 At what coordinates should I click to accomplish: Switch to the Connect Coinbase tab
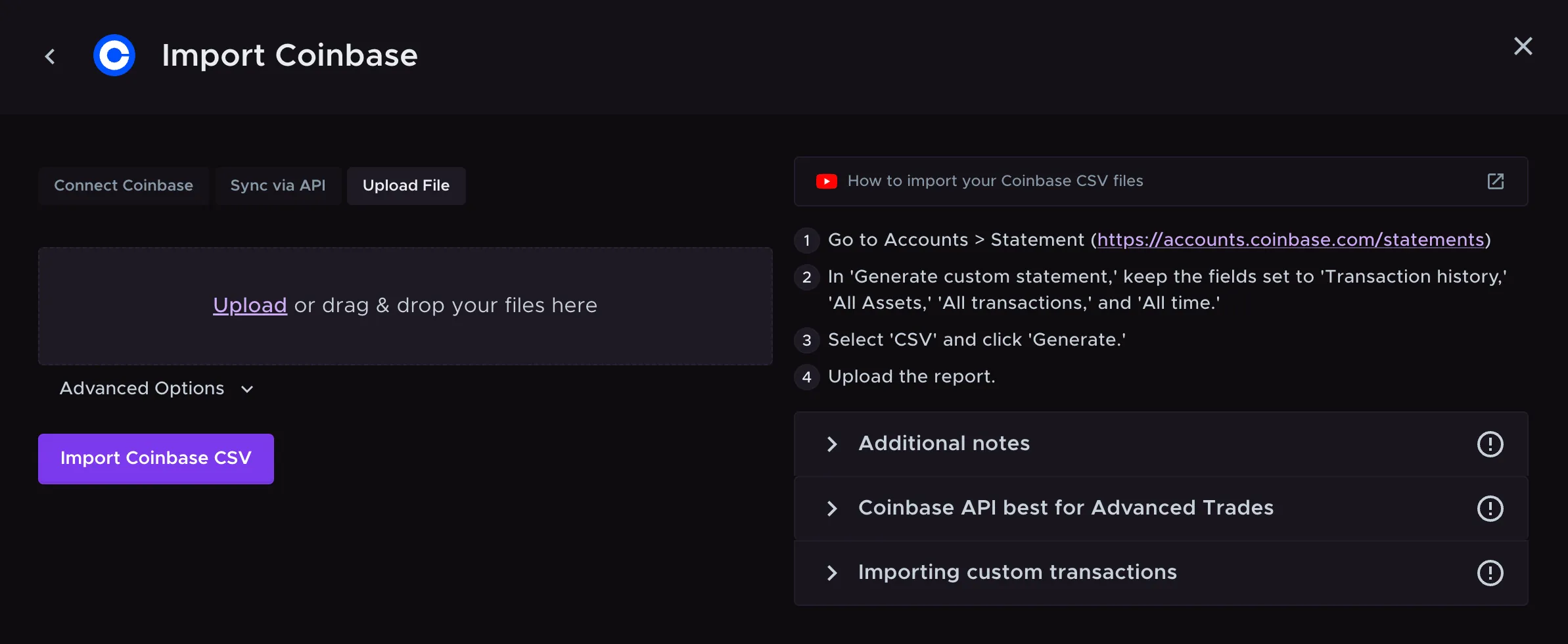click(x=124, y=186)
